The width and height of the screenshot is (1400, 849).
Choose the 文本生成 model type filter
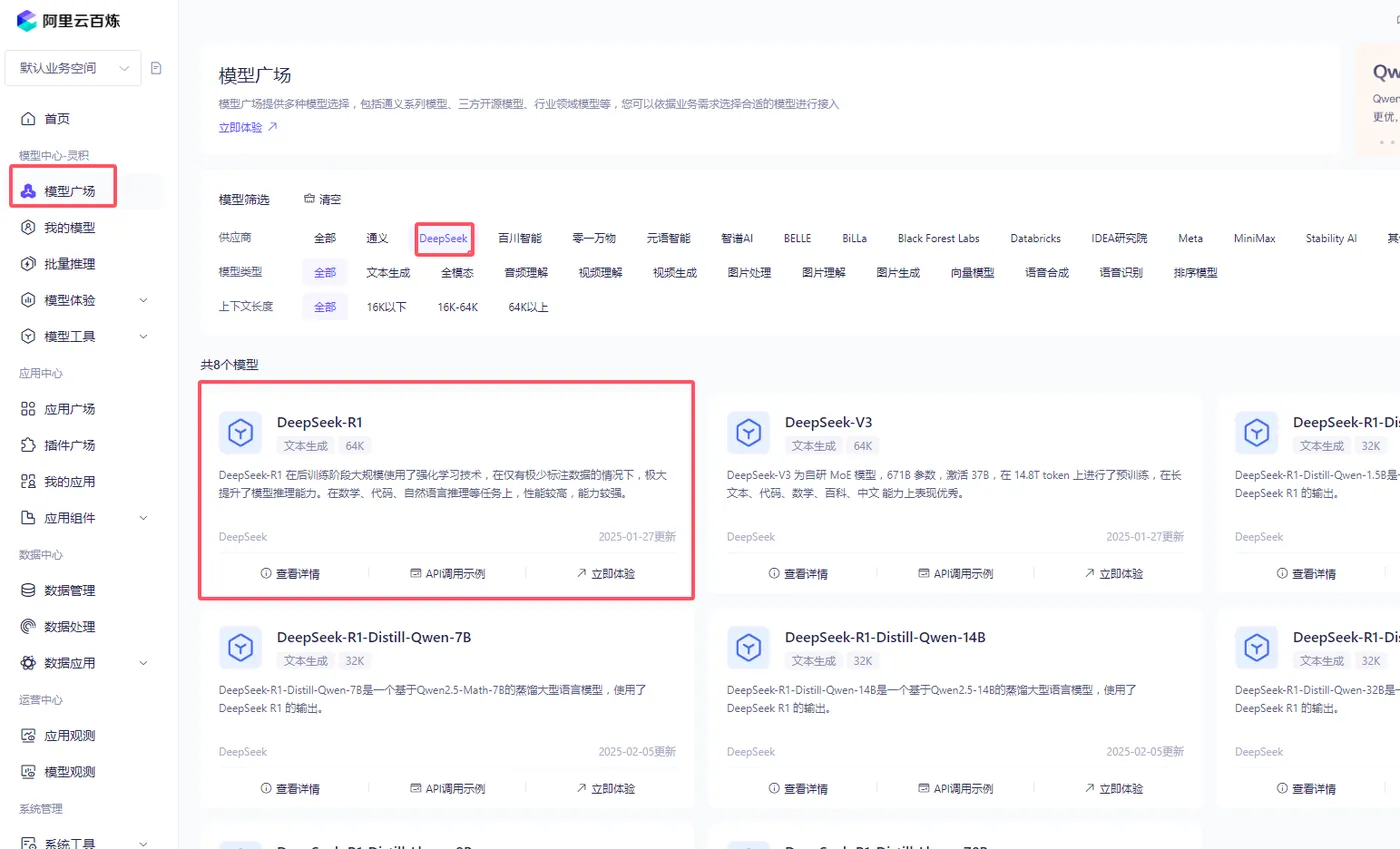point(389,272)
